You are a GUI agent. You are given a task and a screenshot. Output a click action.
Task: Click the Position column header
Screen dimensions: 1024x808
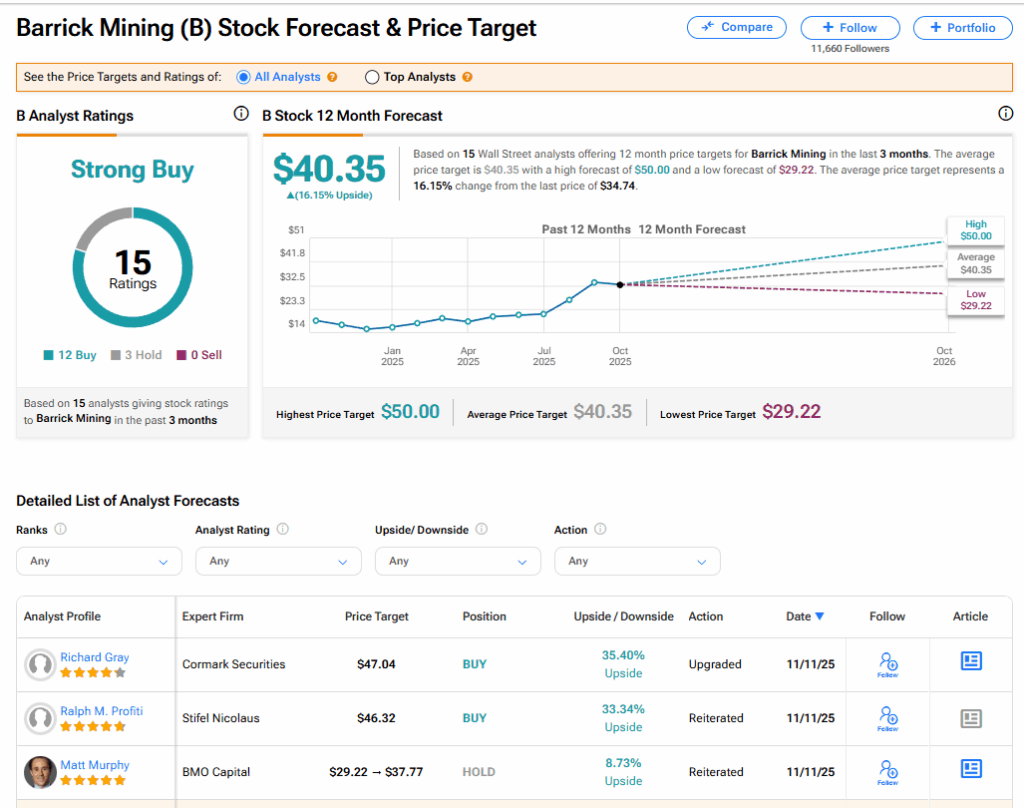484,617
